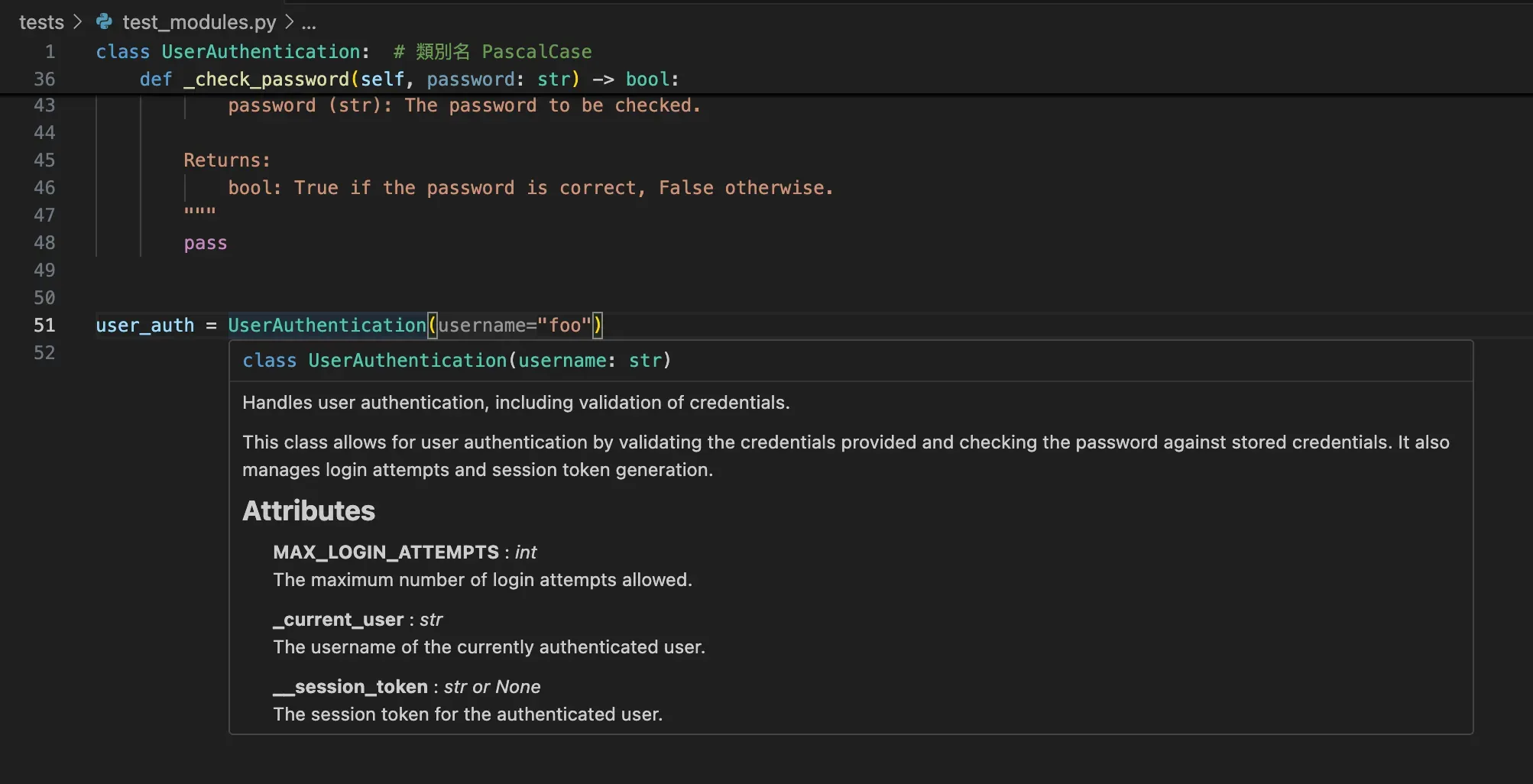1533x784 pixels.
Task: Click the breadcrumb ellipsis '...' symbol item
Action: coord(309,23)
